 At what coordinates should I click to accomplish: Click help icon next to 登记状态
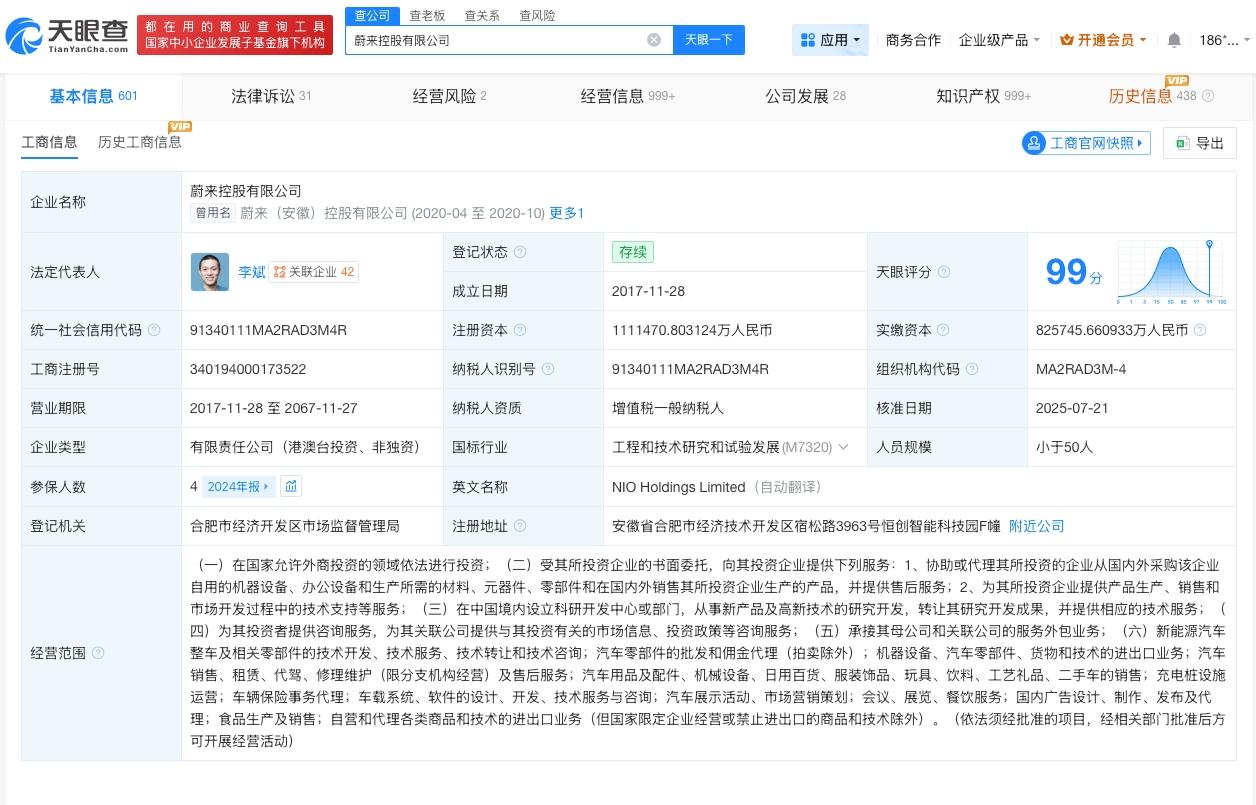[x=520, y=253]
